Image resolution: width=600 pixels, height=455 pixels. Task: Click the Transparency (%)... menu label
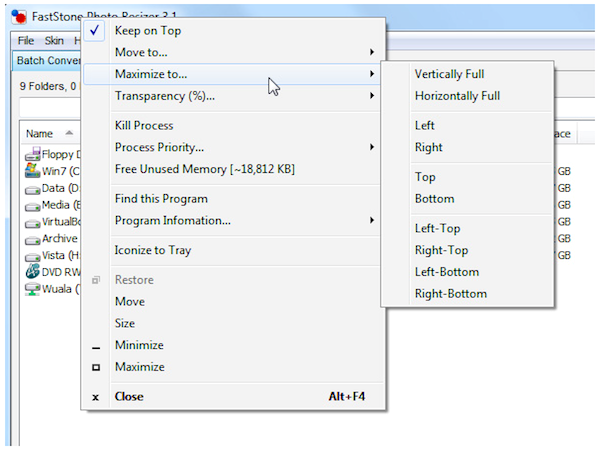pos(165,96)
